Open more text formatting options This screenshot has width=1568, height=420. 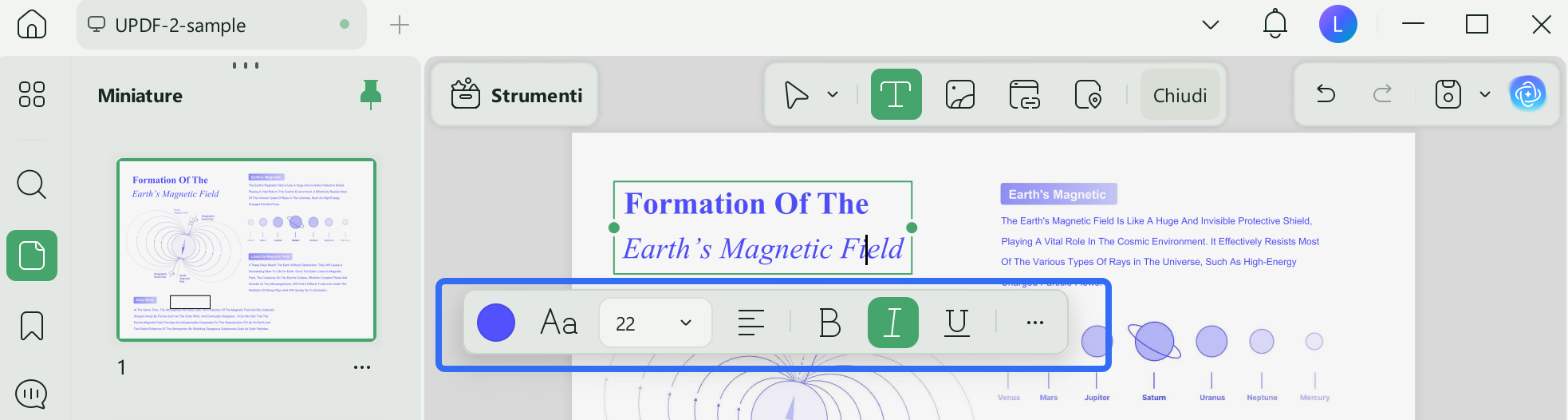click(1035, 323)
